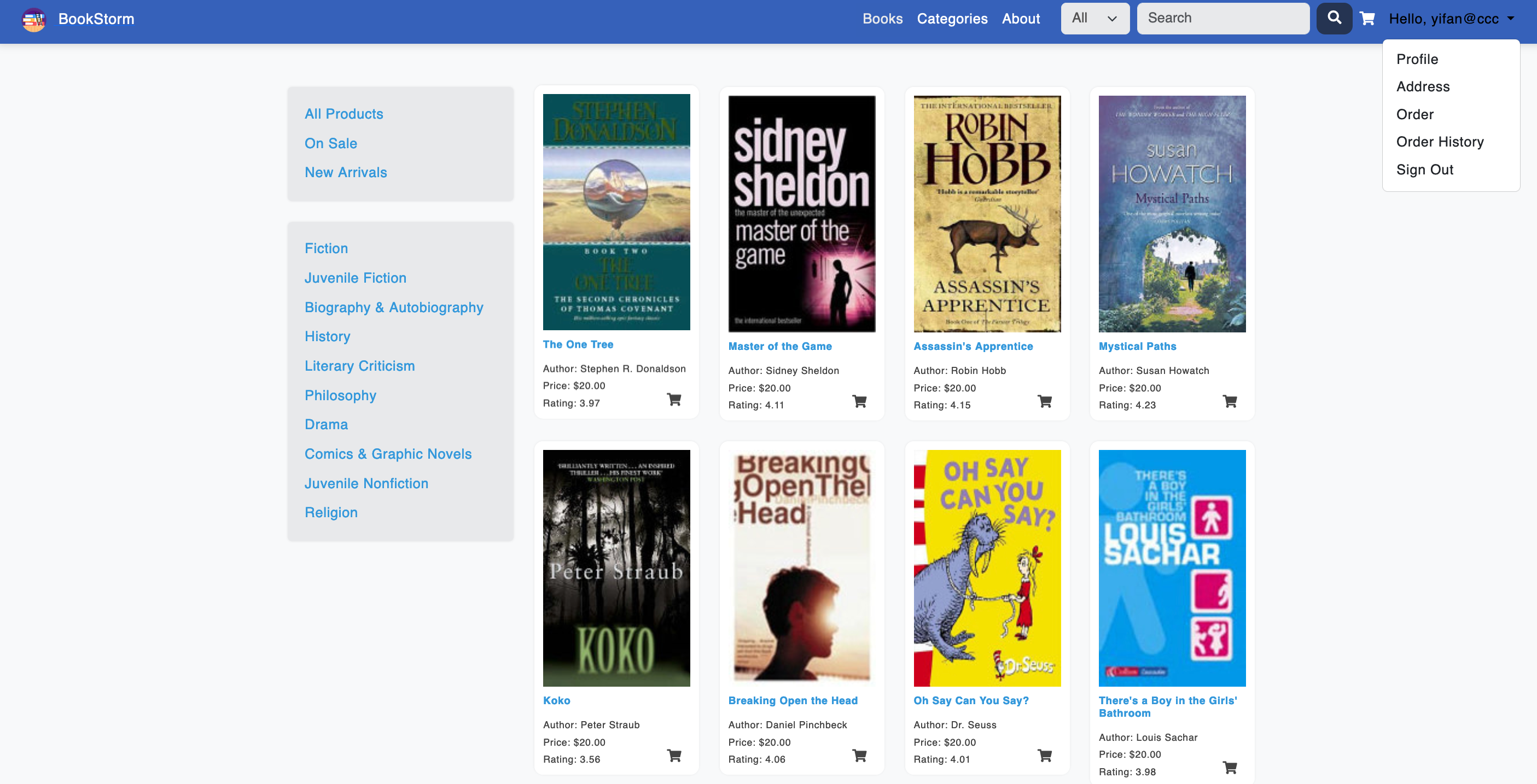Click the BookStorm brand name

[x=96, y=19]
